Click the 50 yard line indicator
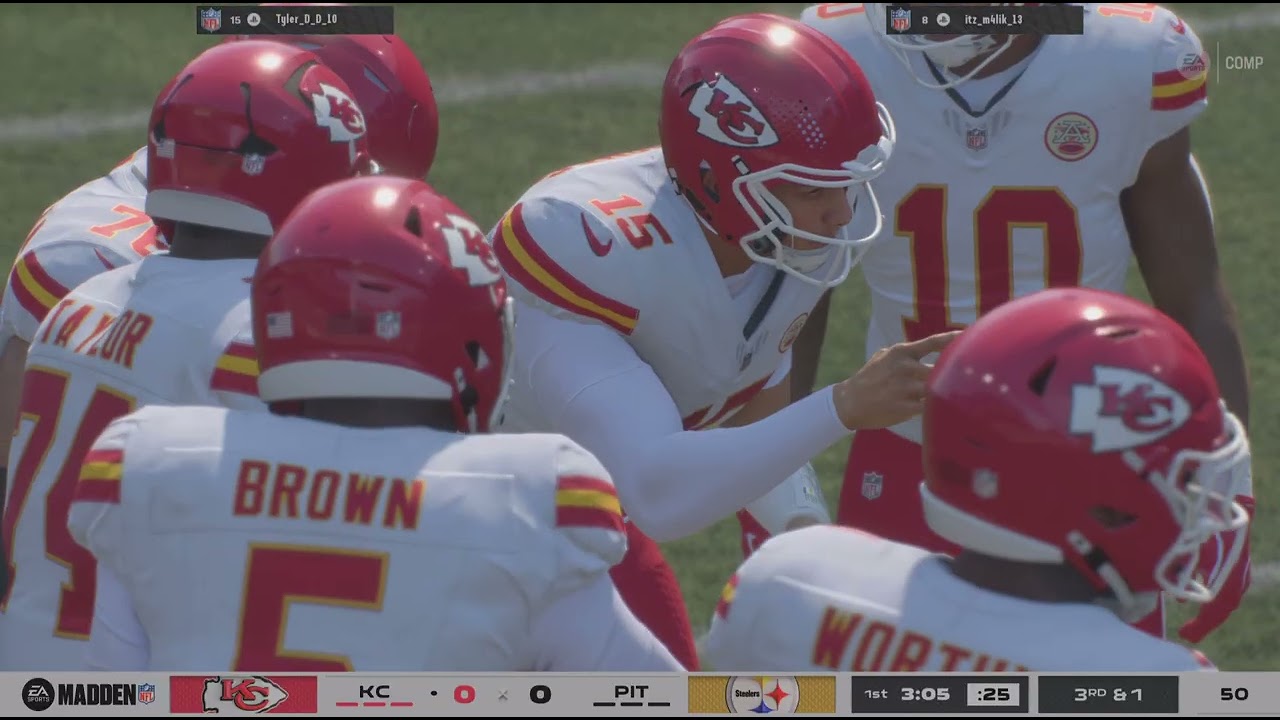1280x720 pixels. pyautogui.click(x=1234, y=694)
